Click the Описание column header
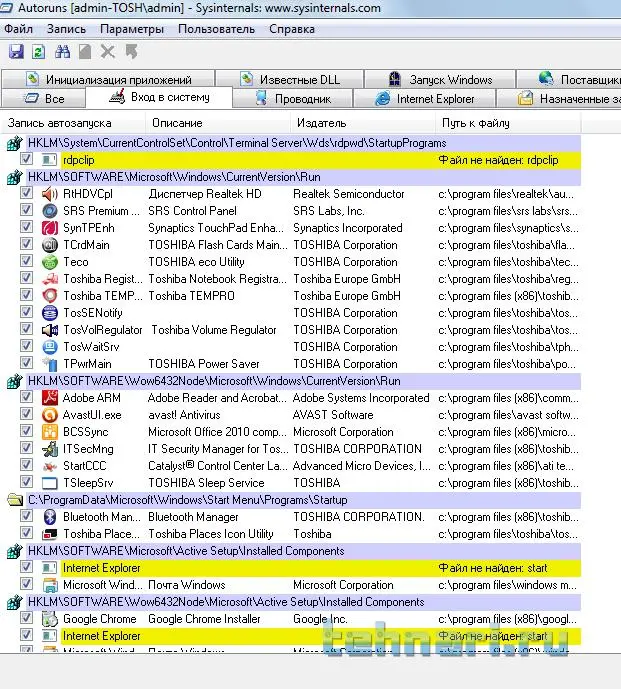Image resolution: width=621 pixels, height=689 pixels. click(x=177, y=123)
